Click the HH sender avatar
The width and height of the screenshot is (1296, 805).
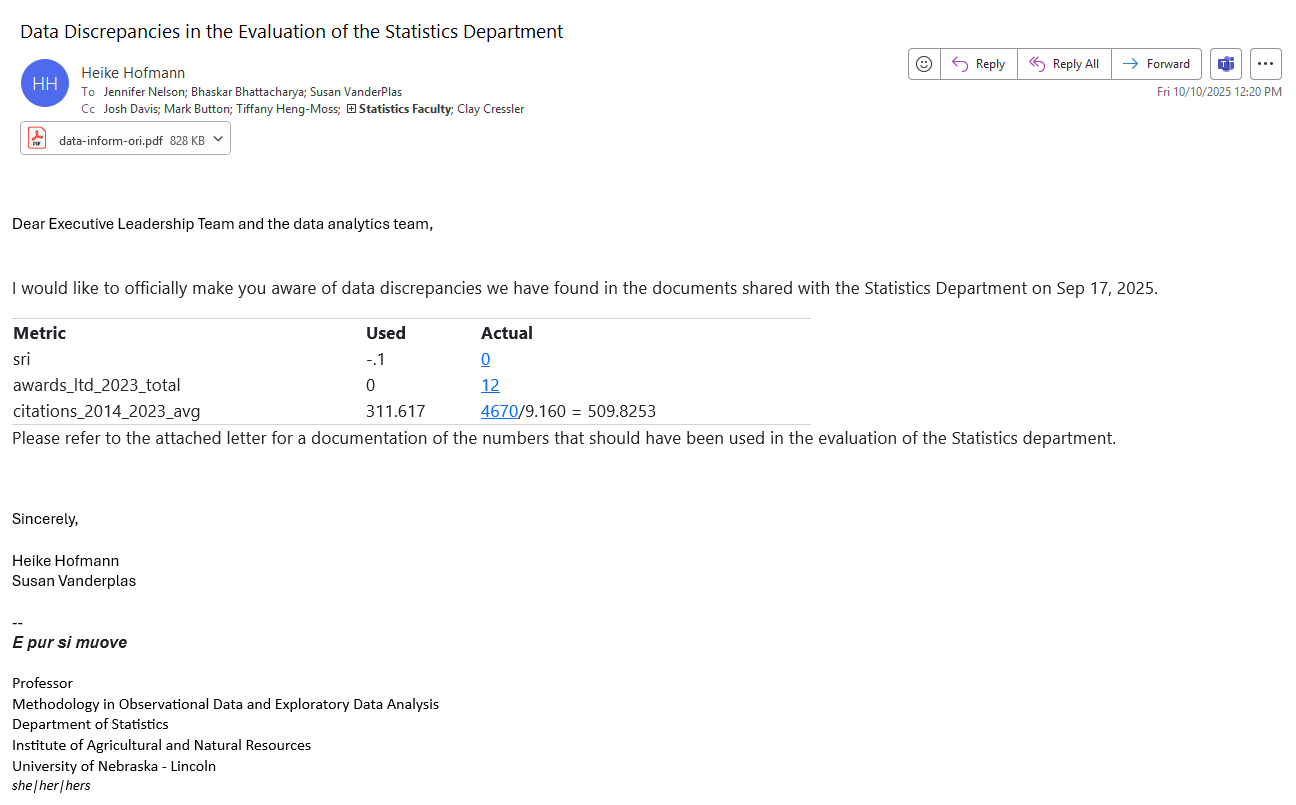coord(45,83)
